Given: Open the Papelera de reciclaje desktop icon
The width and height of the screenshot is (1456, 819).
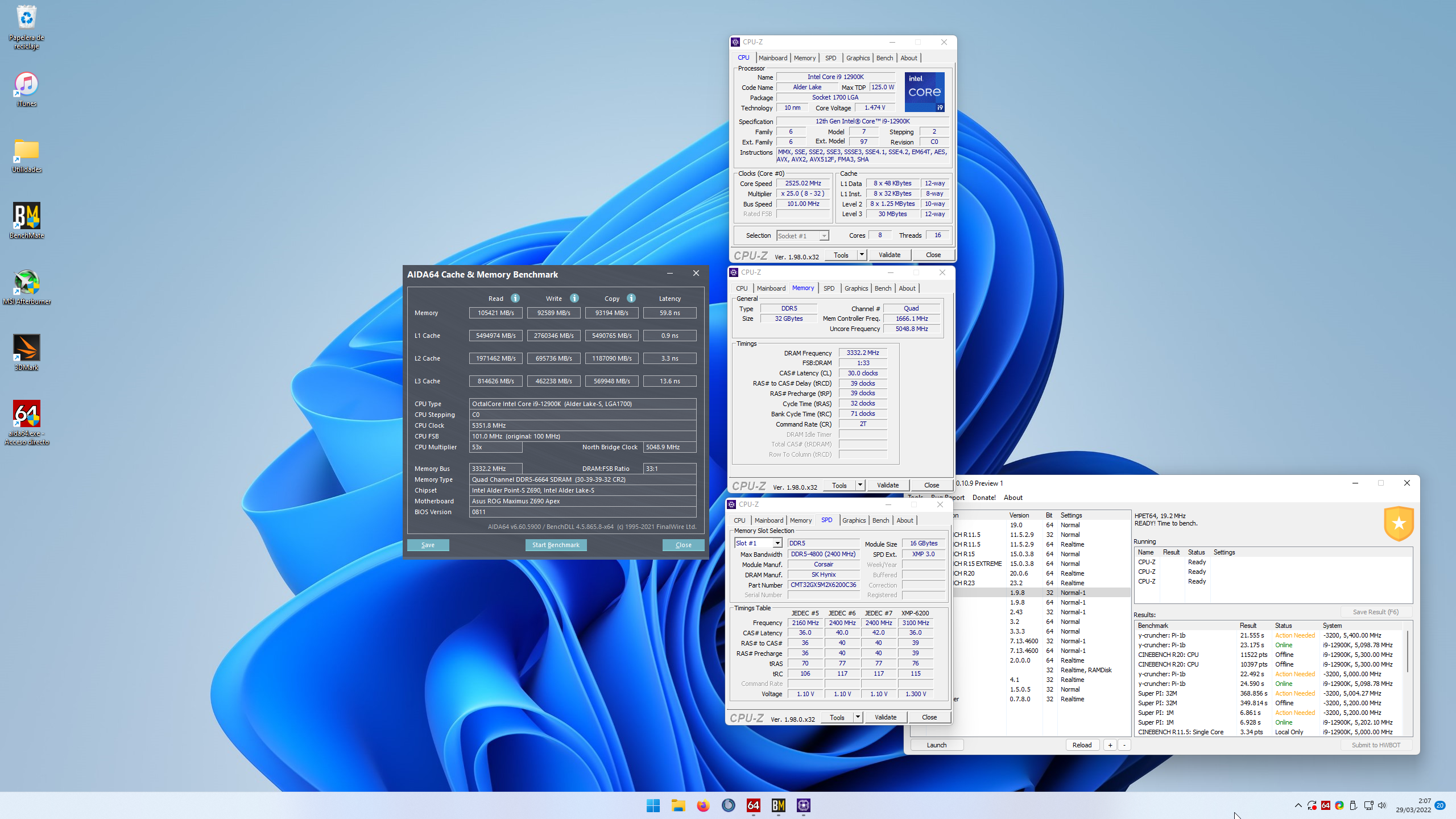Looking at the screenshot, I should pos(26,27).
